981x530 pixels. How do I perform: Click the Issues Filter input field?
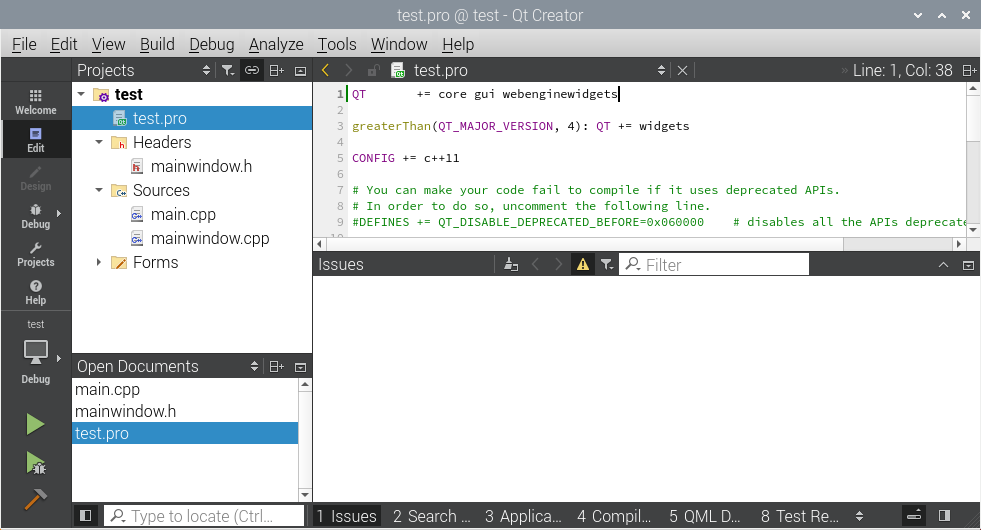tap(714, 265)
